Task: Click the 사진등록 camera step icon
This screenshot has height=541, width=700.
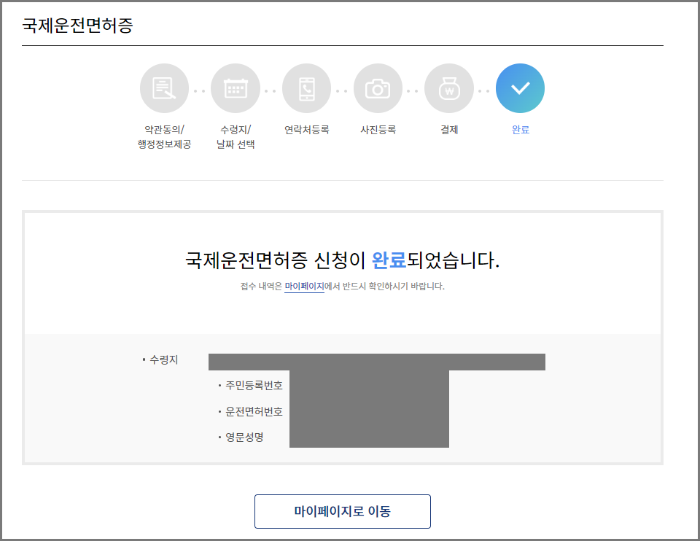Action: pyautogui.click(x=378, y=88)
